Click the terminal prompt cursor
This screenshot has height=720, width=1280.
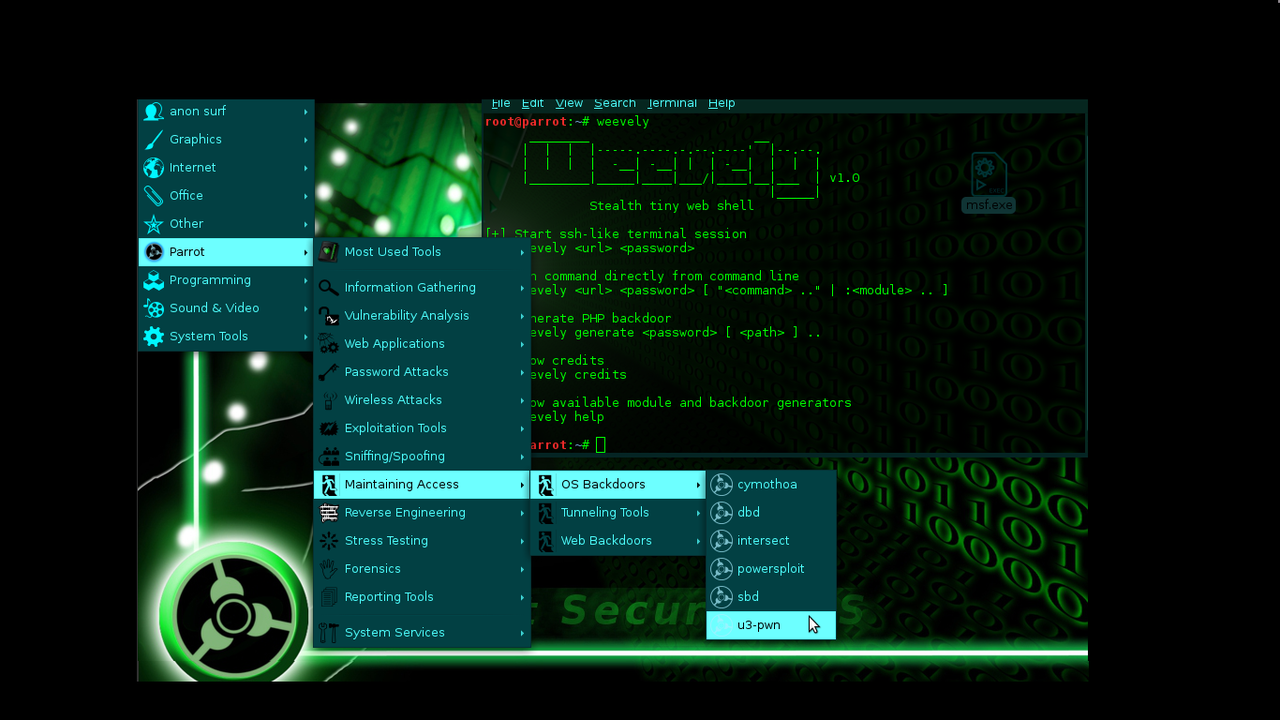point(600,445)
